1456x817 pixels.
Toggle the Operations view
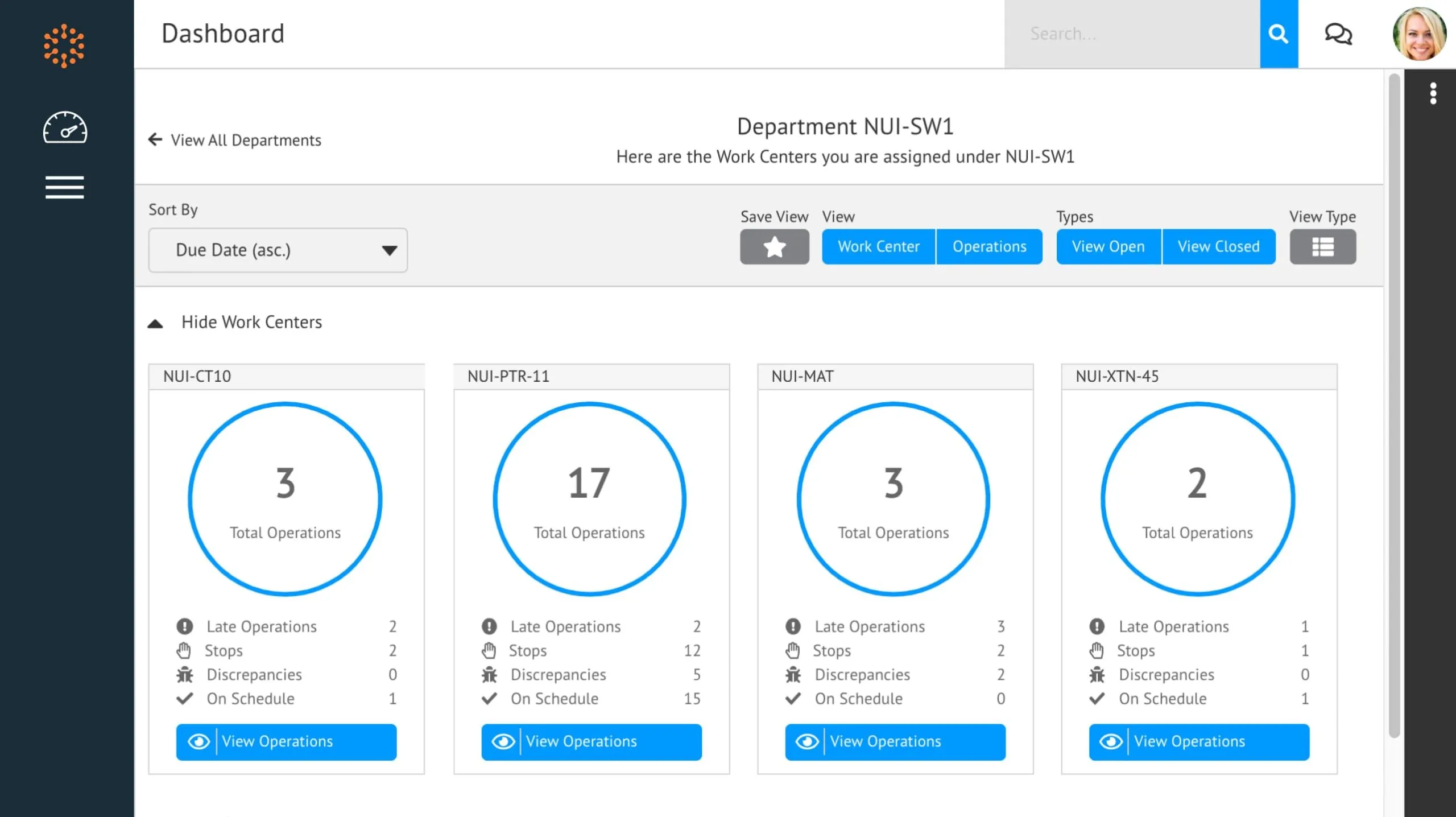tap(989, 246)
